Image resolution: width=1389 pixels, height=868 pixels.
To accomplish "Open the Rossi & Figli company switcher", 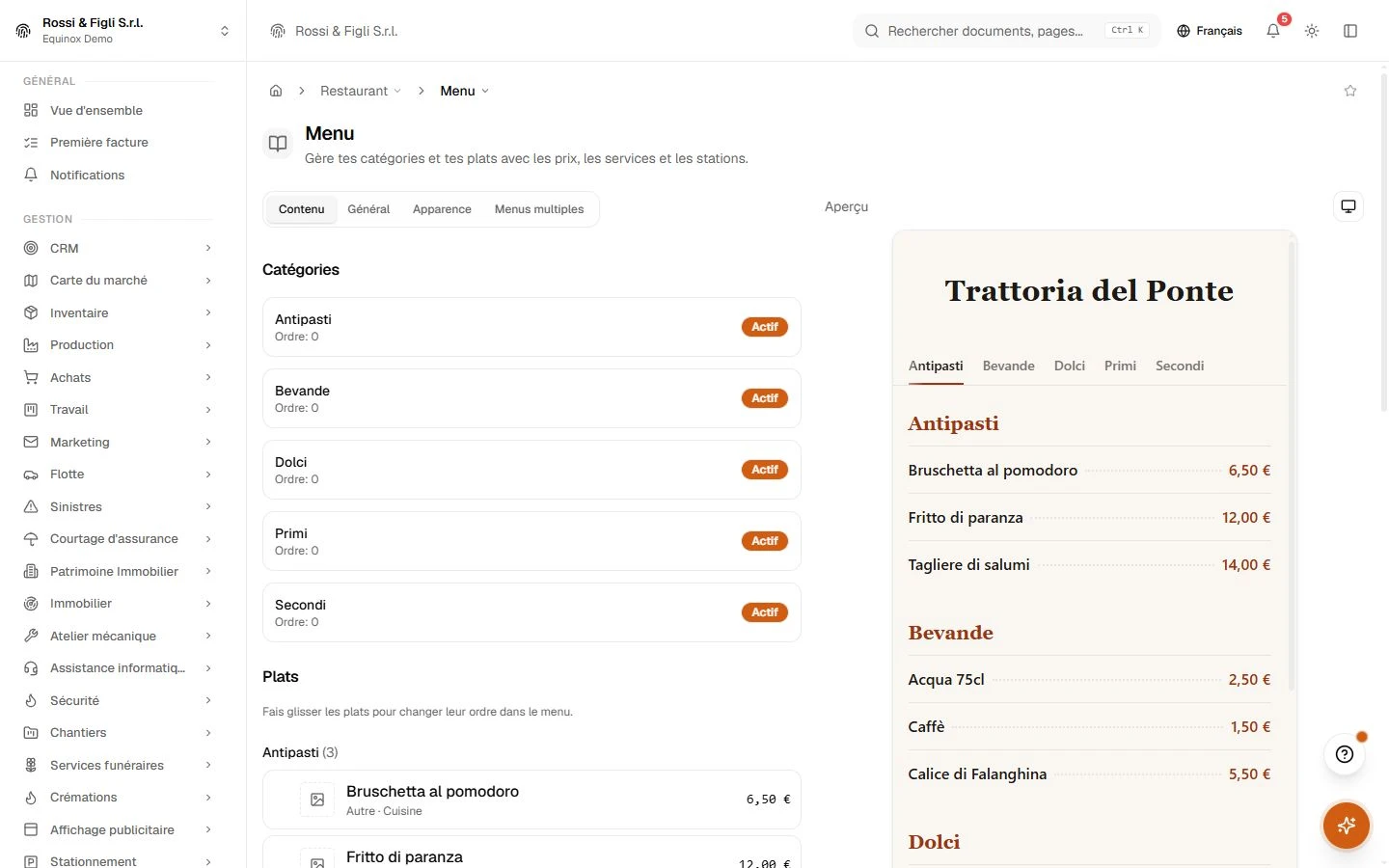I will tap(123, 31).
